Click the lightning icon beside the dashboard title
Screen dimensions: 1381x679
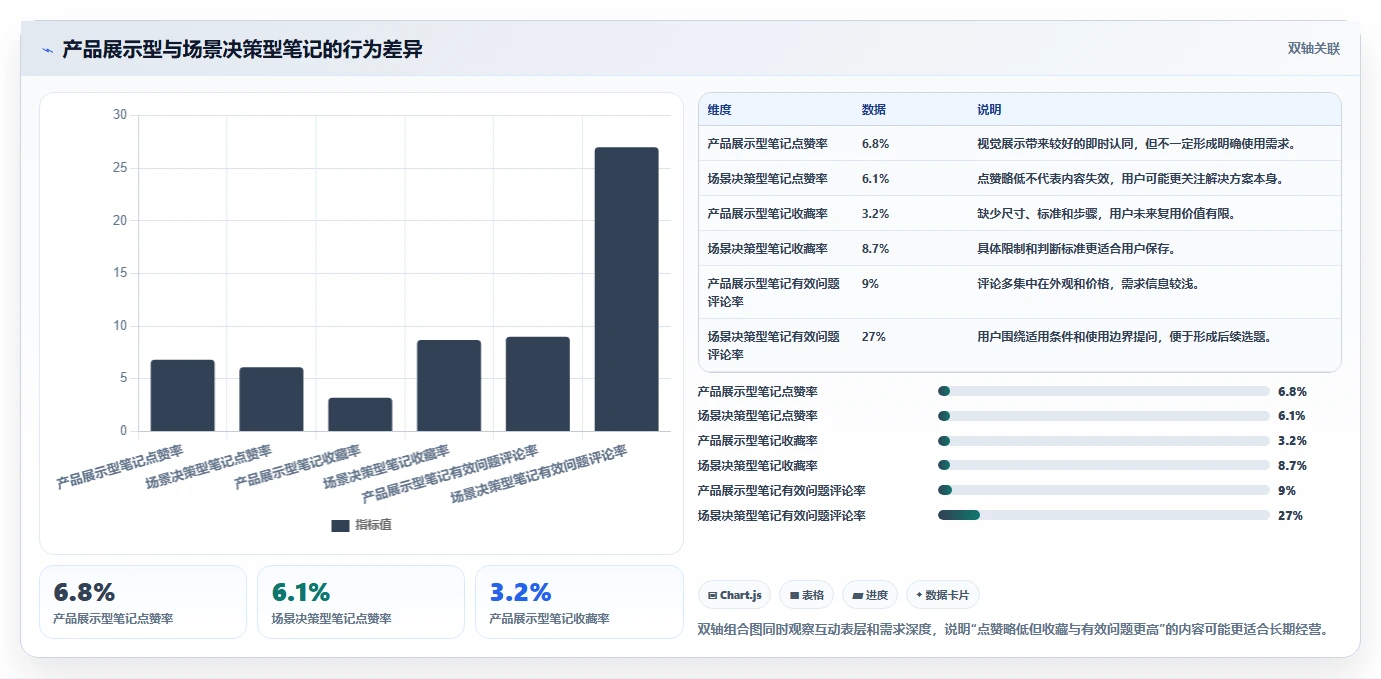pos(48,50)
